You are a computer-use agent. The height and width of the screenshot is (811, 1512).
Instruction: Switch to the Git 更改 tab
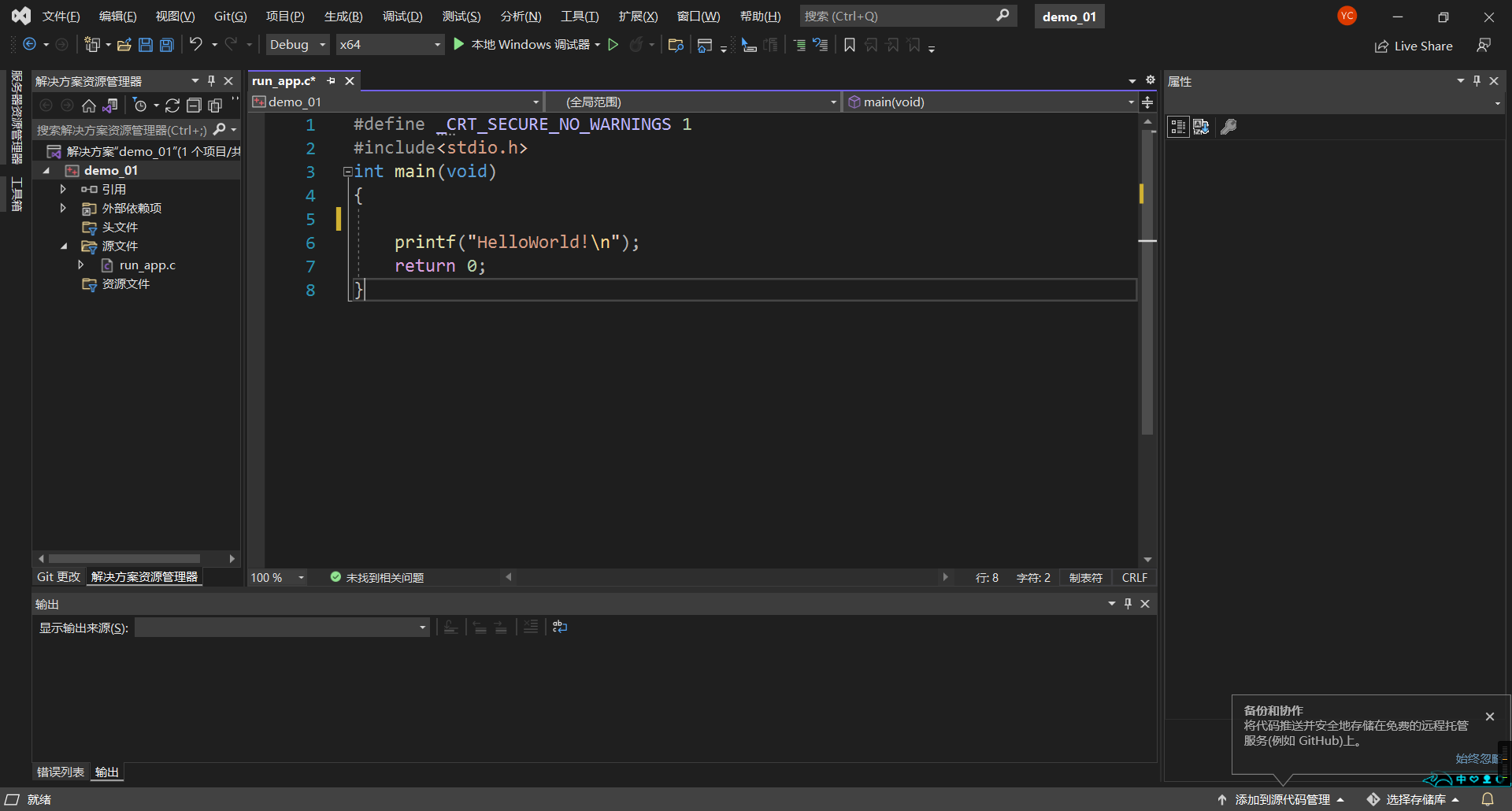[57, 576]
